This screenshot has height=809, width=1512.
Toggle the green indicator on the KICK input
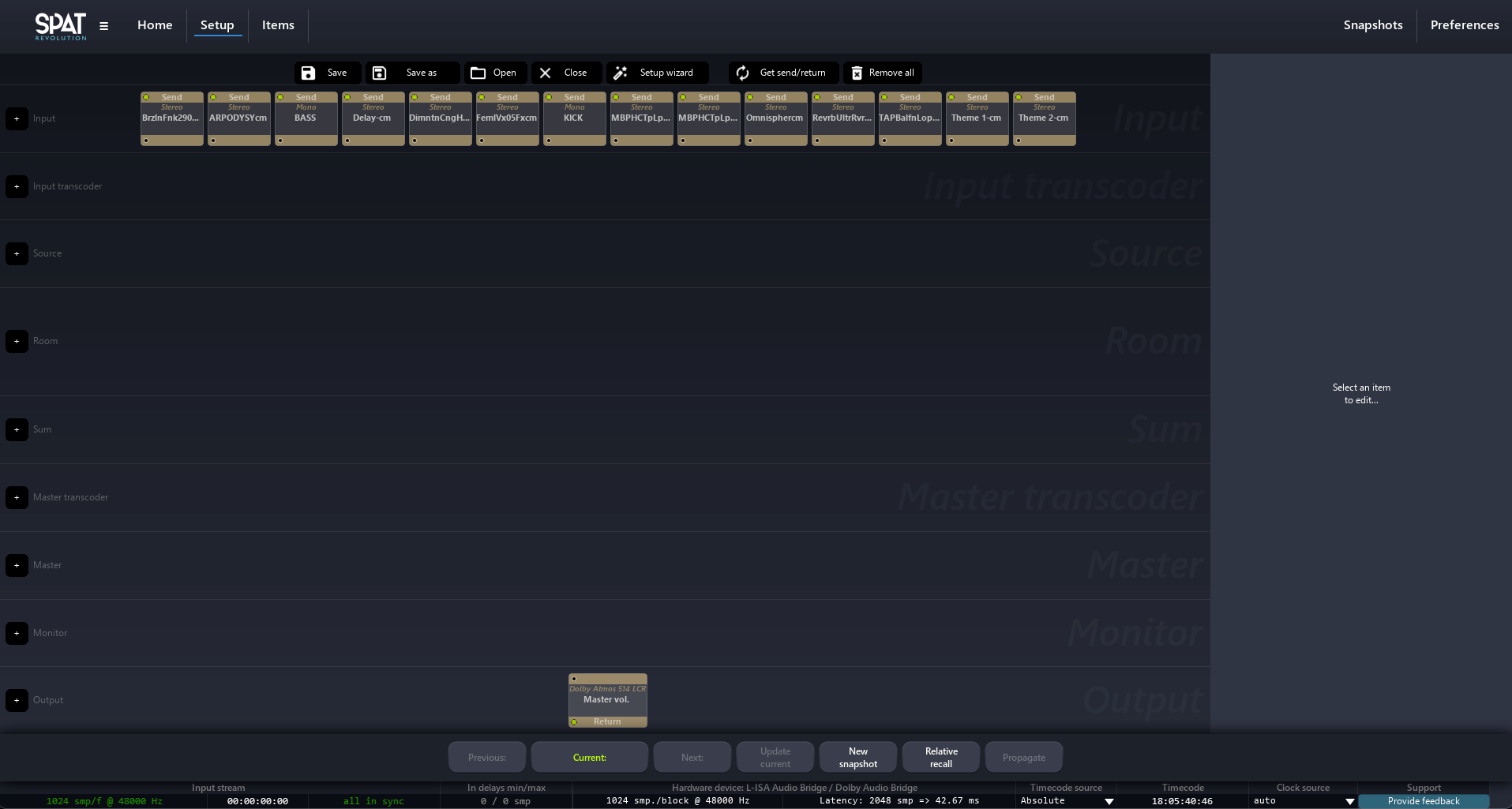549,98
